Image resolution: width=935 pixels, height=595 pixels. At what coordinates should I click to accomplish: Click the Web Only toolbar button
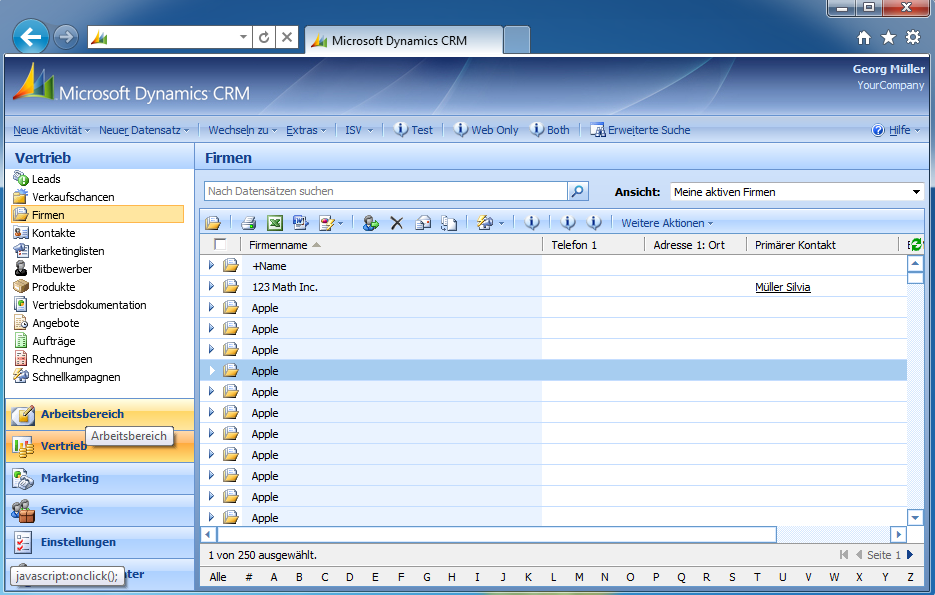tap(486, 130)
